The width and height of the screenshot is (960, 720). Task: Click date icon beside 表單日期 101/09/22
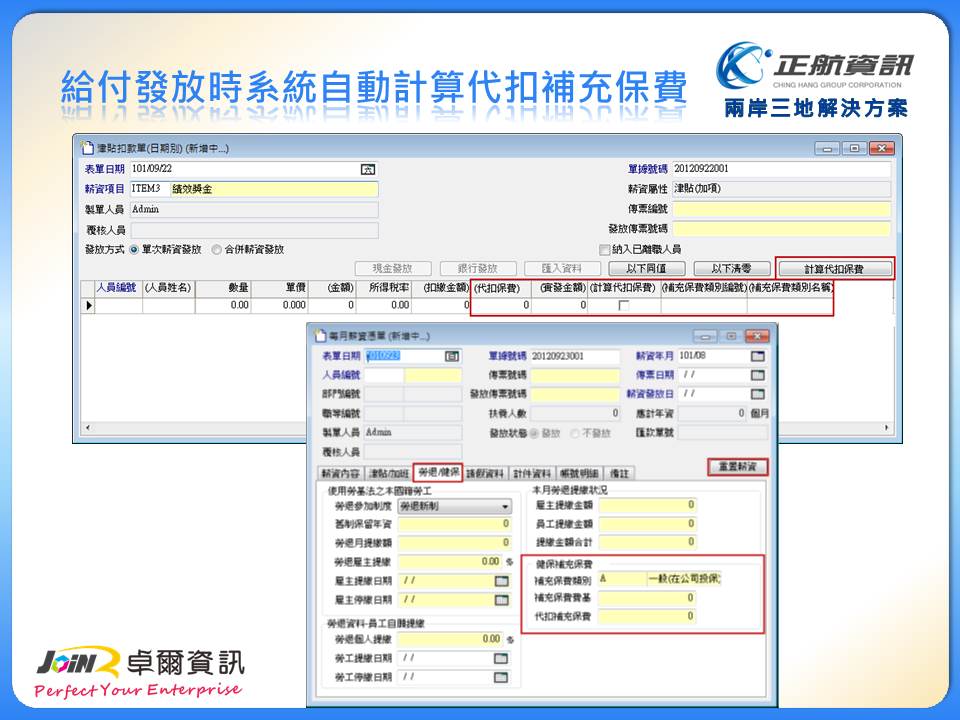click(368, 170)
